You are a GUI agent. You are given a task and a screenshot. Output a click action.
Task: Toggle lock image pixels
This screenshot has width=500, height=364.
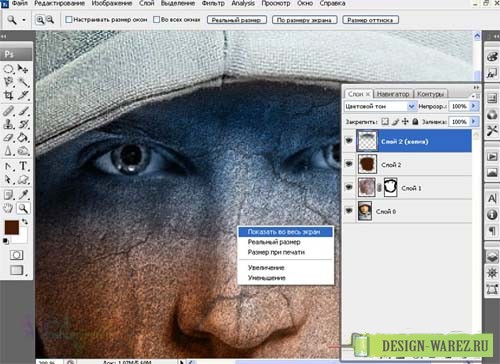[x=395, y=122]
